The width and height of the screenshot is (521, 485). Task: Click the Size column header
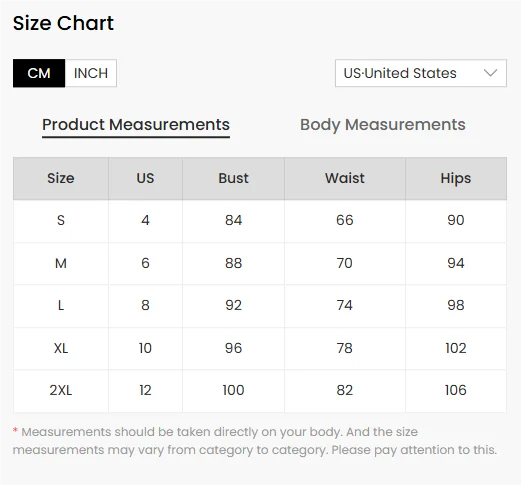coord(61,178)
